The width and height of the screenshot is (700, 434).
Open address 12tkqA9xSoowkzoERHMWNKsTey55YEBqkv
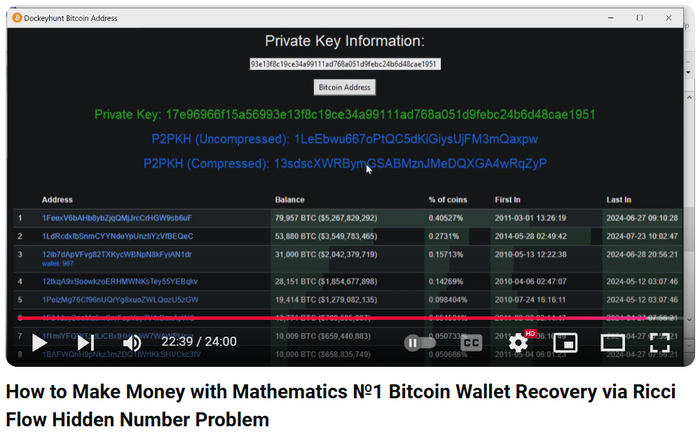tap(120, 282)
